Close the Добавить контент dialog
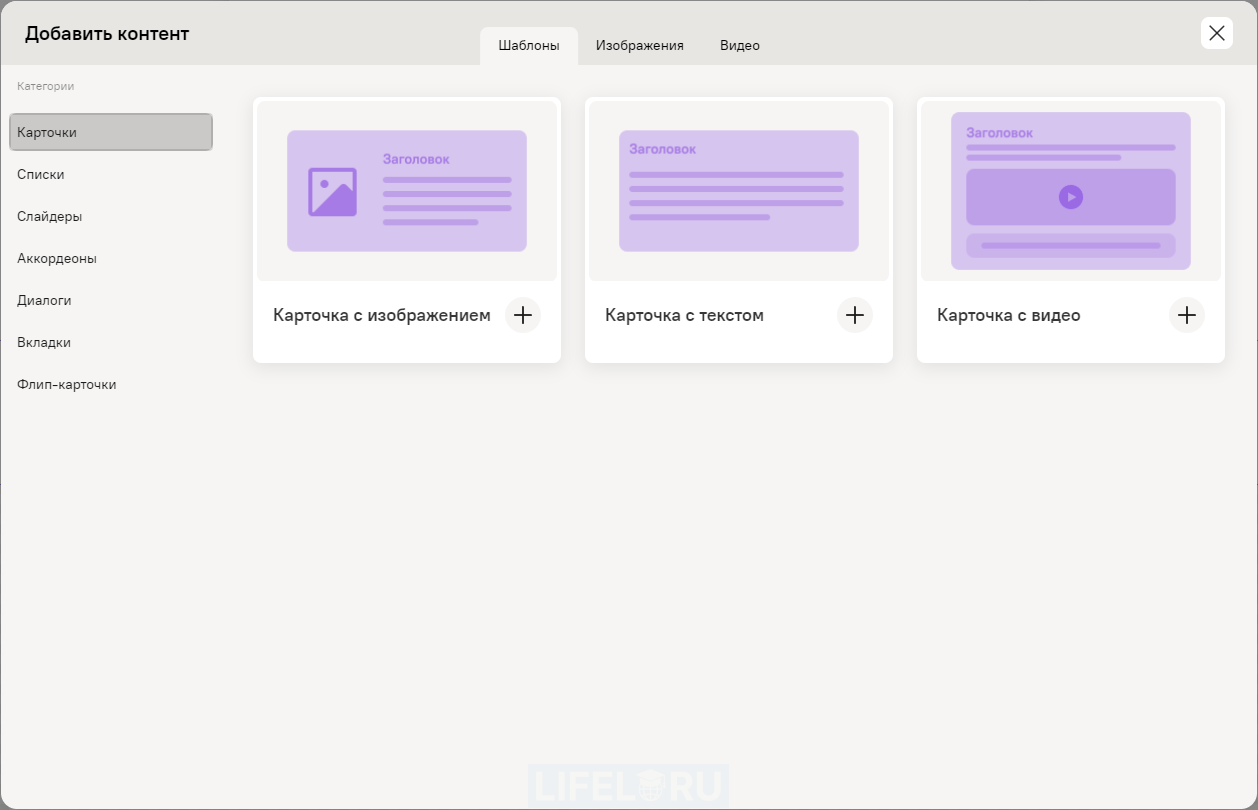The height and width of the screenshot is (810, 1258). 1216,33
